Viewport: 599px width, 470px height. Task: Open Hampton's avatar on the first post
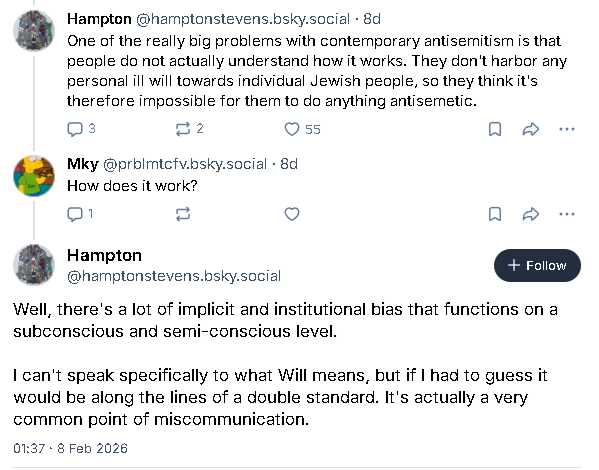(34, 31)
